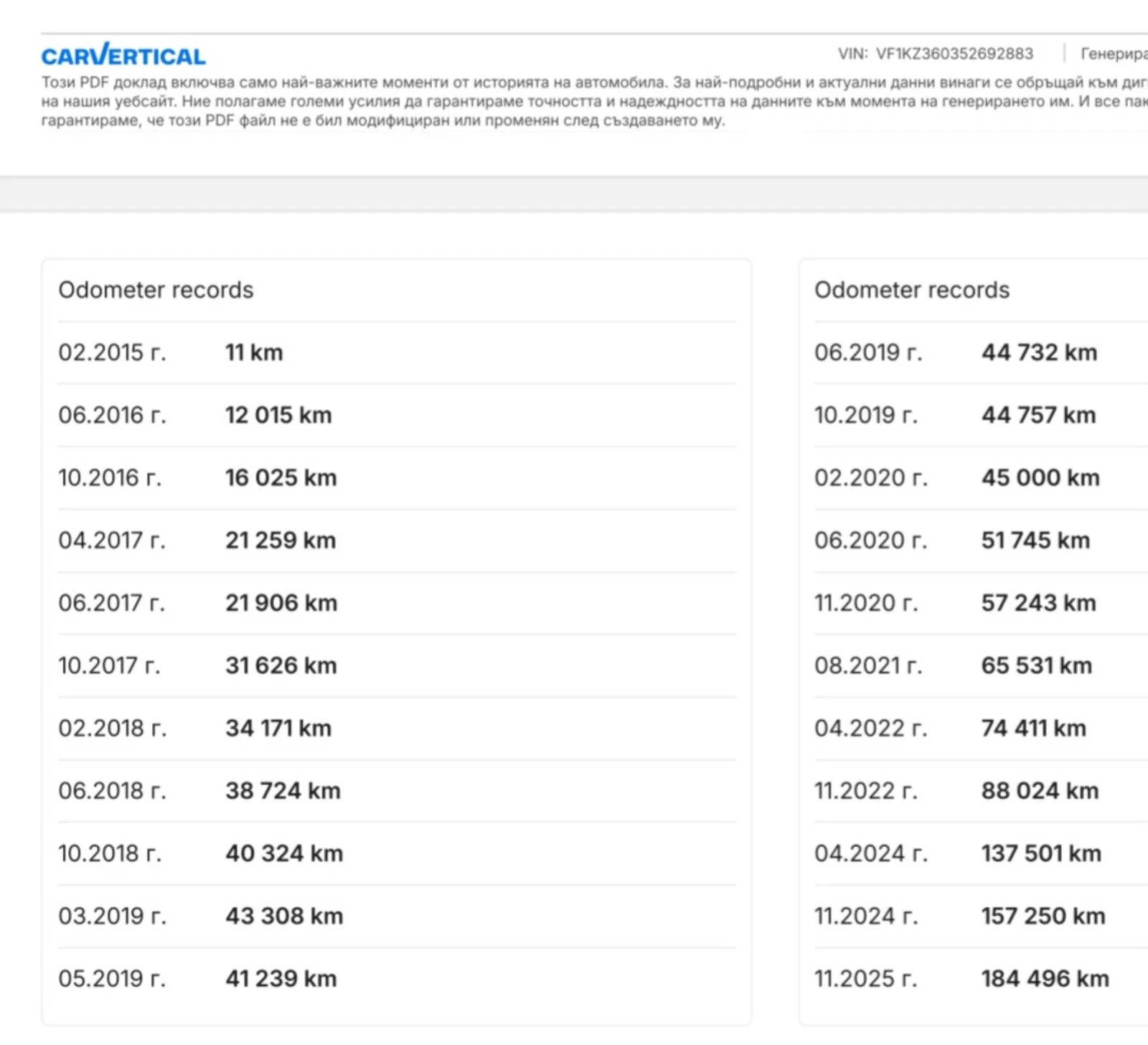Click the 157 250 km odometer value

pos(1043,916)
